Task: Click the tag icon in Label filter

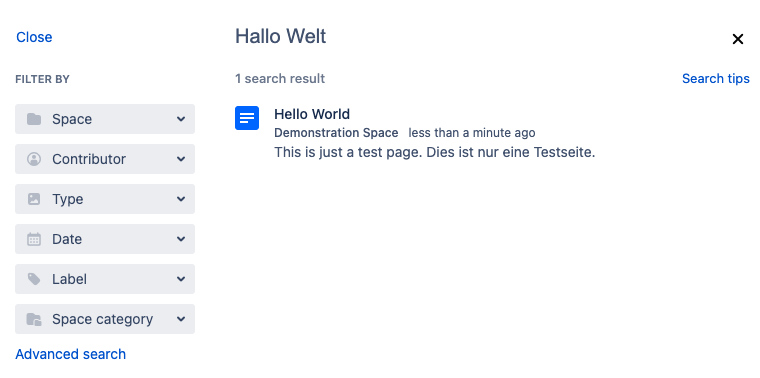Action: coord(34,279)
